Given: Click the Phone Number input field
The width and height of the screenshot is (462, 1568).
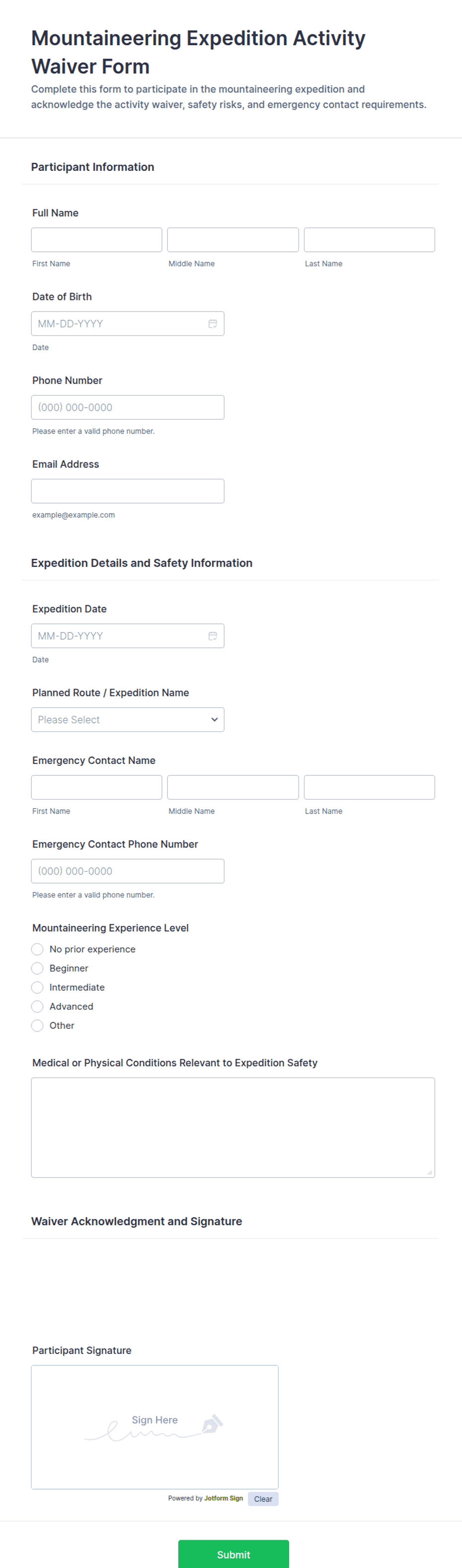Looking at the screenshot, I should (128, 407).
